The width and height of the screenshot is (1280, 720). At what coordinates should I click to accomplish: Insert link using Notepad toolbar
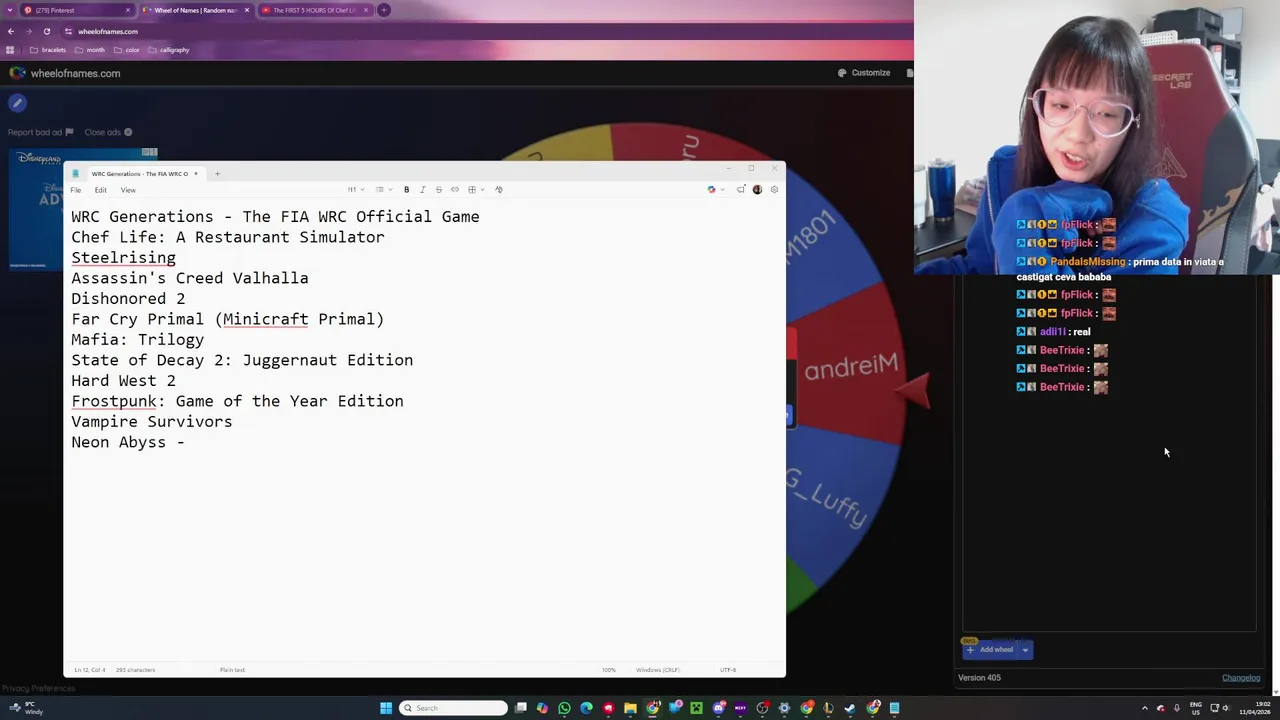(454, 189)
